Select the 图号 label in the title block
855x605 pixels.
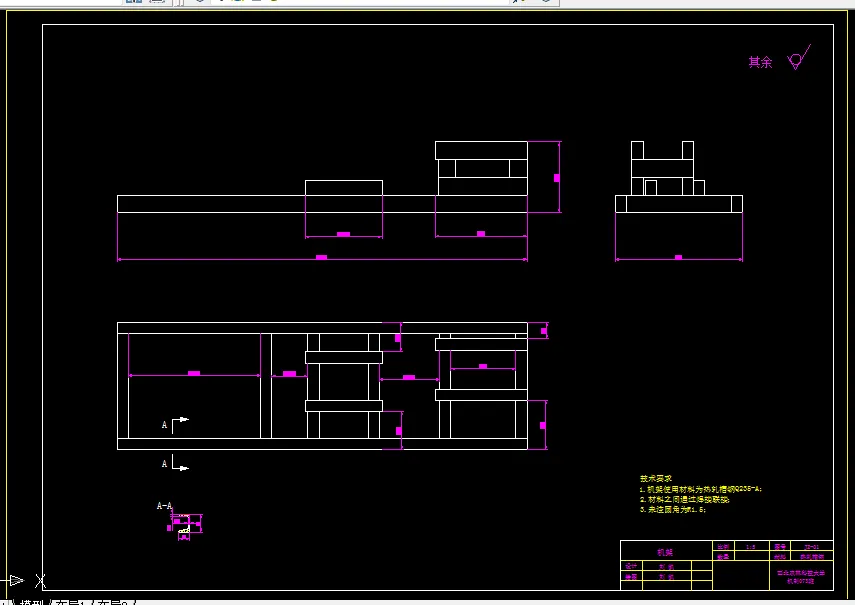pyautogui.click(x=780, y=546)
